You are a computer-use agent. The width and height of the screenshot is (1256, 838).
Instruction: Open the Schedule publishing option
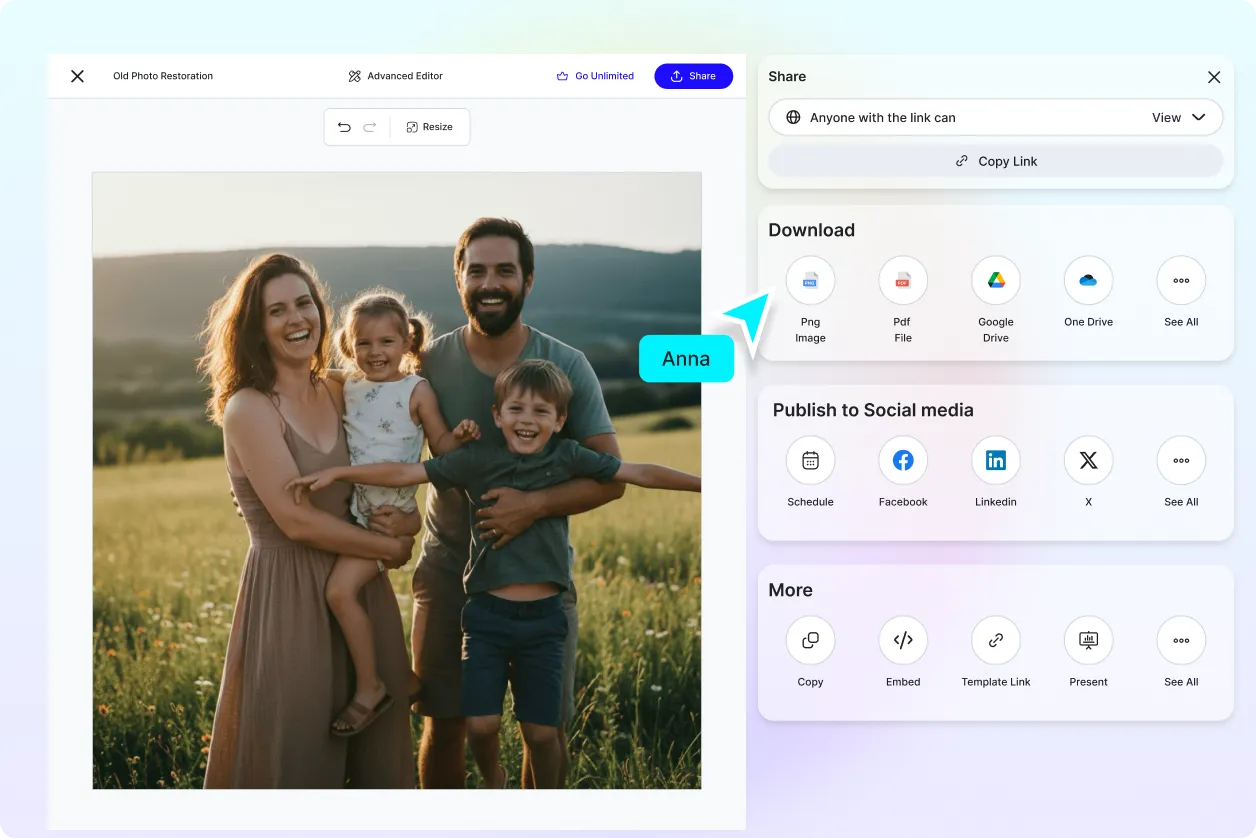pyautogui.click(x=810, y=461)
